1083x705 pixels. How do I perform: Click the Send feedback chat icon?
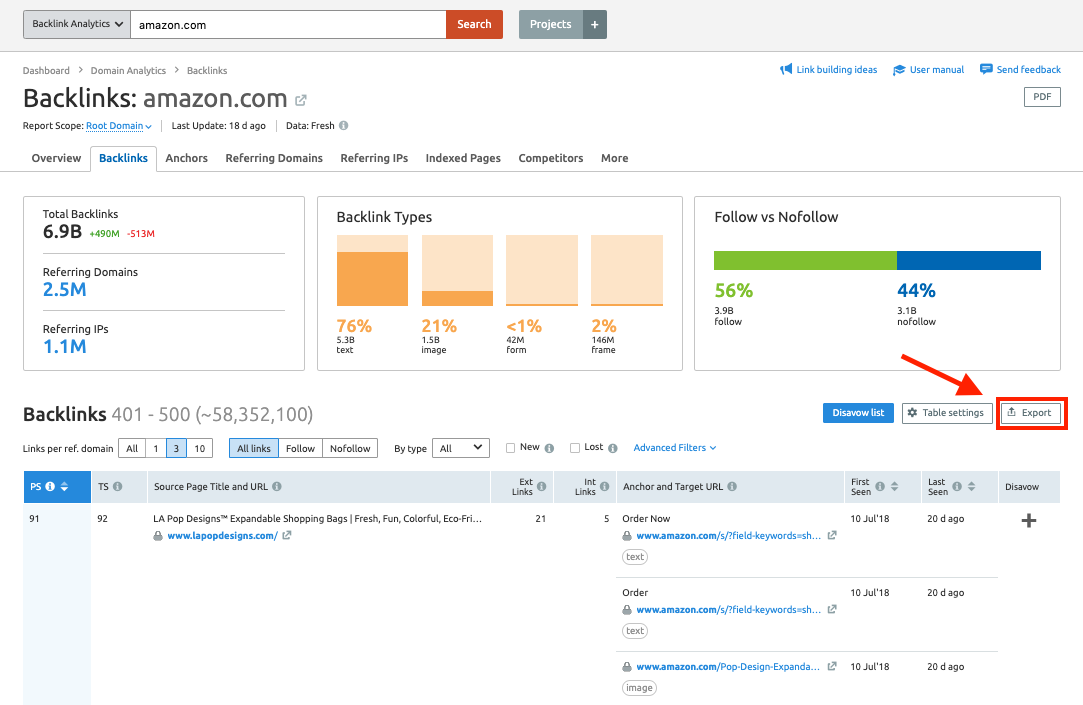[x=986, y=69]
